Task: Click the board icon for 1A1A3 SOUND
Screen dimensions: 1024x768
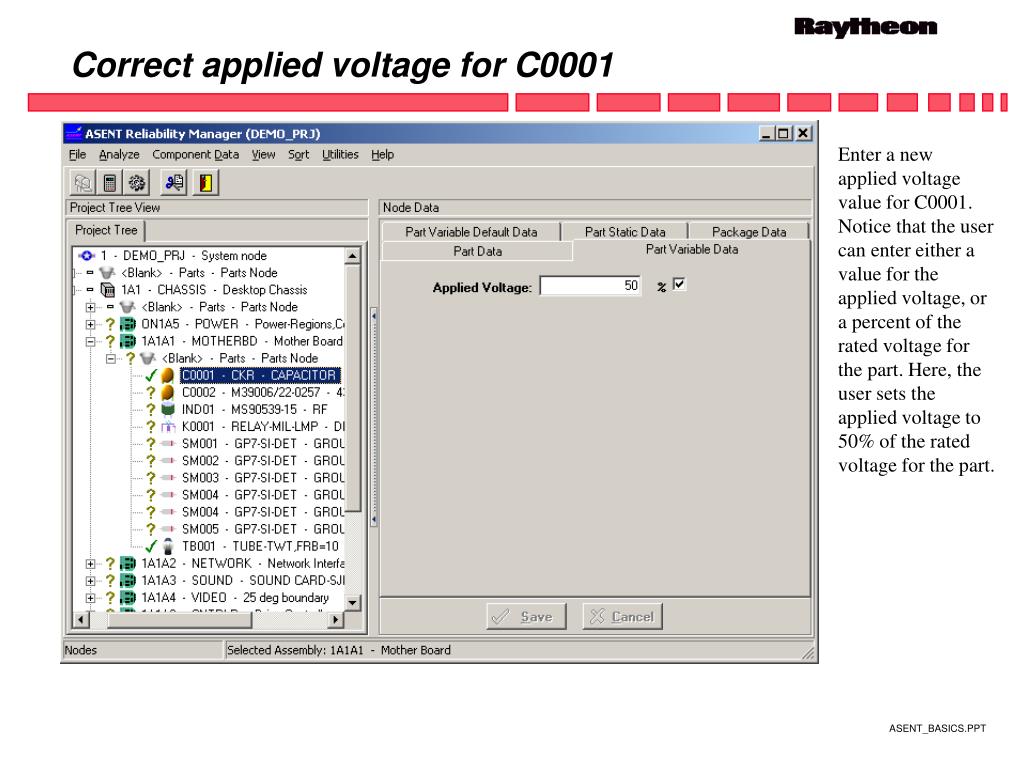Action: click(x=129, y=580)
